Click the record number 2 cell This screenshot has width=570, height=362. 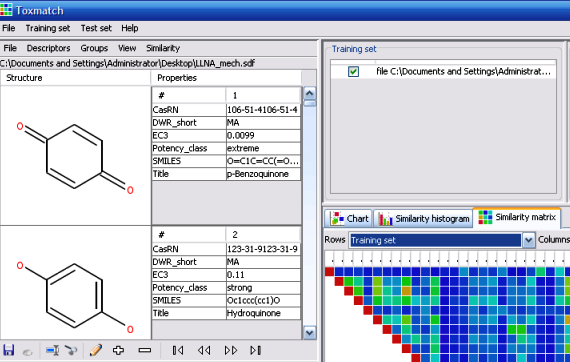pyautogui.click(x=263, y=235)
